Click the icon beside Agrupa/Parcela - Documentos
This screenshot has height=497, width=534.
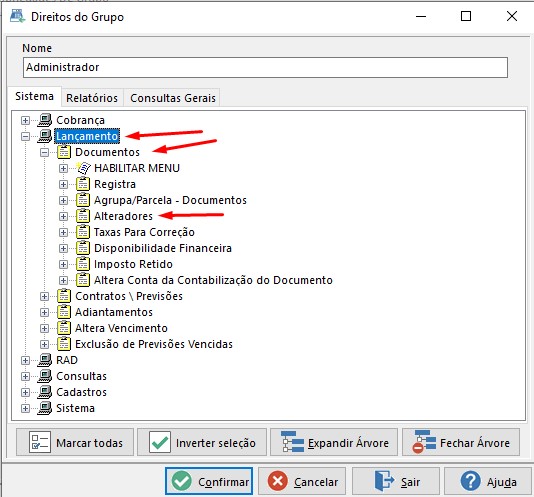click(83, 200)
